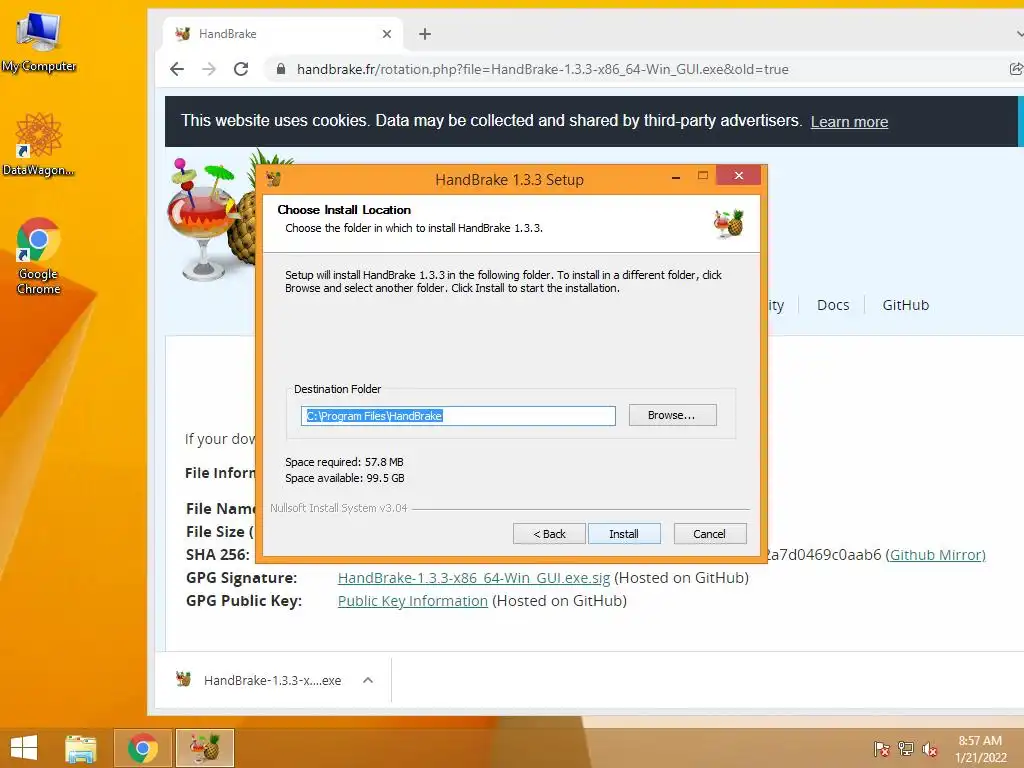Click the 'GPG Public Key:' label on webpage
This screenshot has width=1024, height=768.
click(x=244, y=601)
